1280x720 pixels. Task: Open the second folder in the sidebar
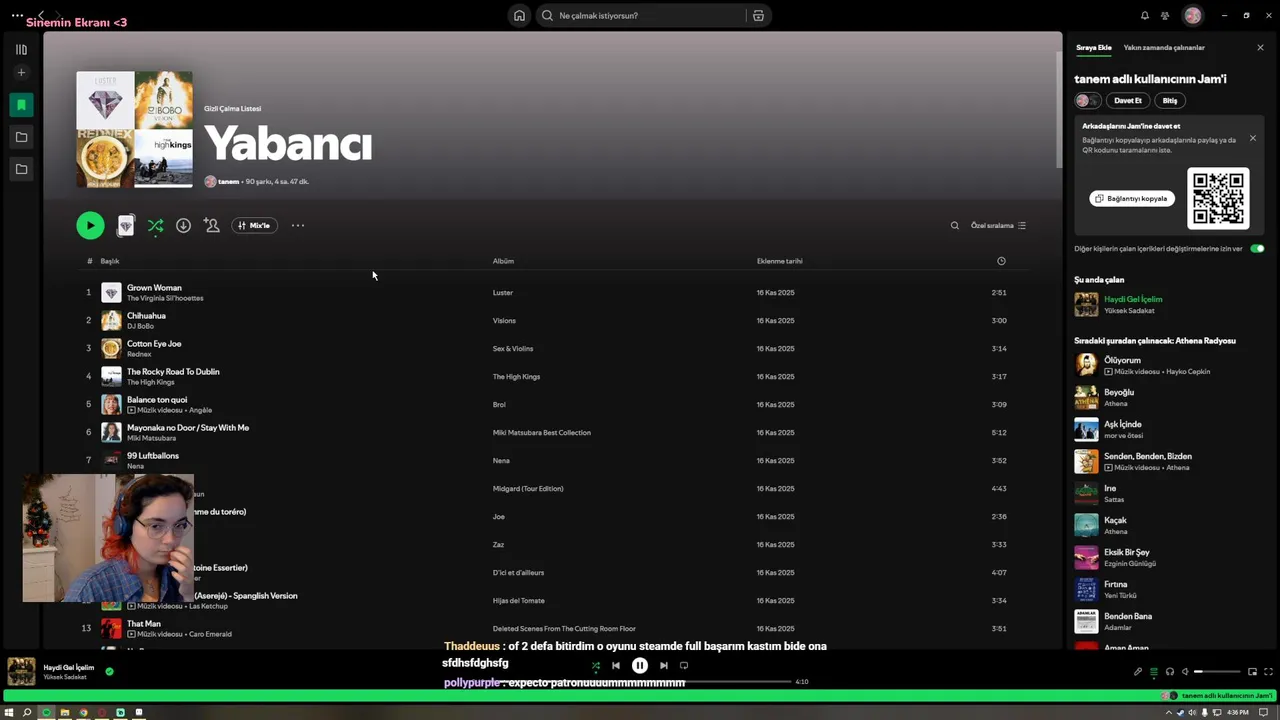21,169
